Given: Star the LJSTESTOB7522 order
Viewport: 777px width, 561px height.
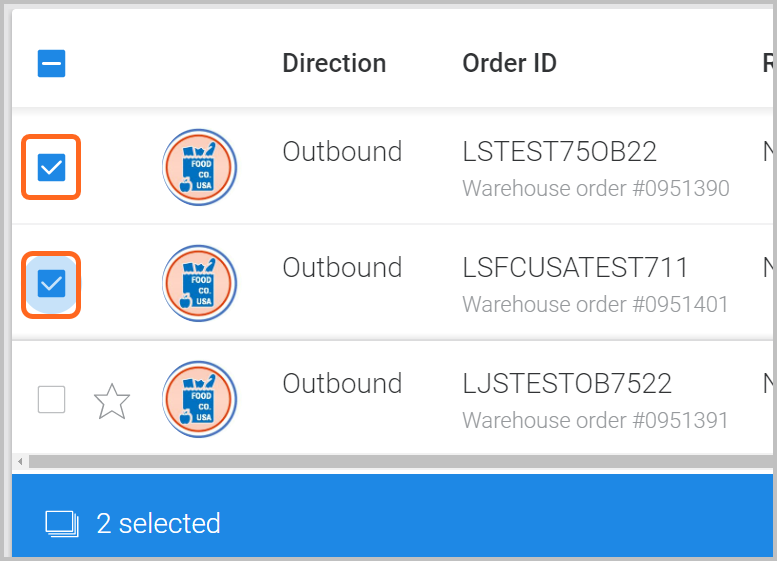Looking at the screenshot, I should pos(112,401).
